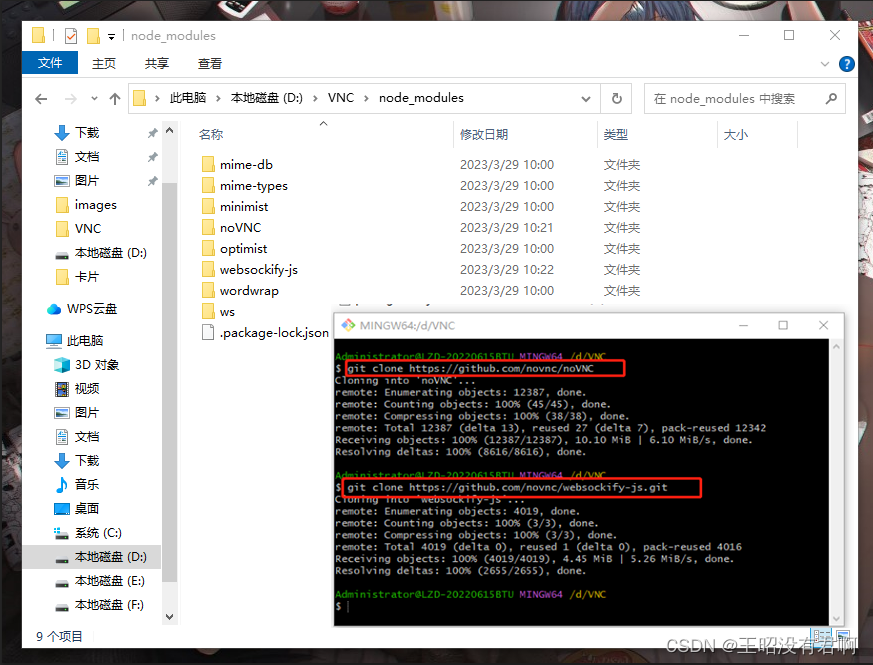Viewport: 873px width, 665px height.
Task: Click the Explorer help icon
Action: 846,64
